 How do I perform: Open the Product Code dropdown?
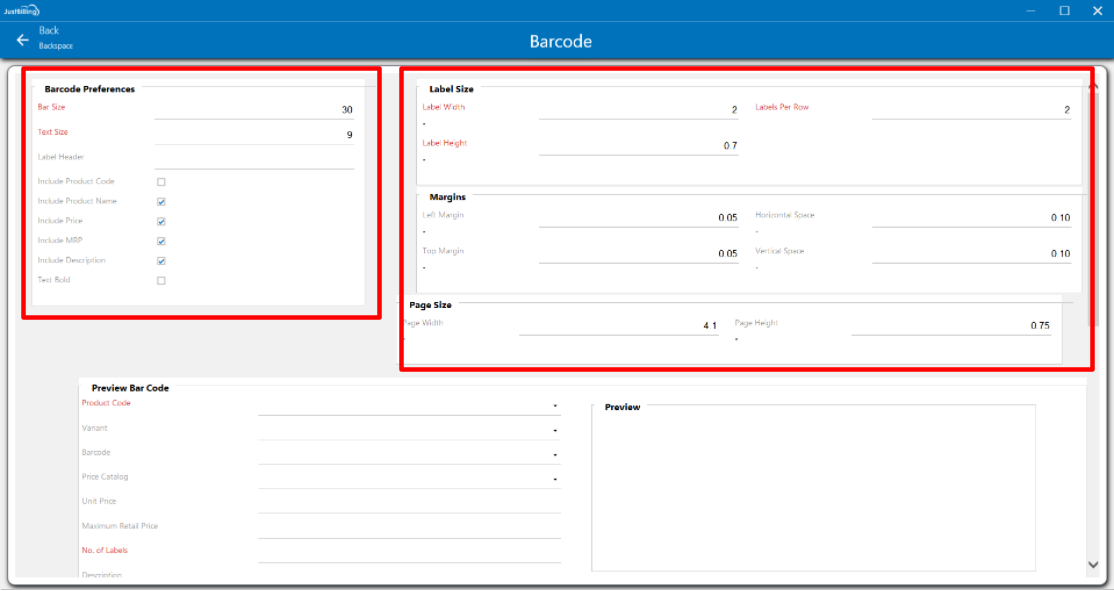point(554,406)
